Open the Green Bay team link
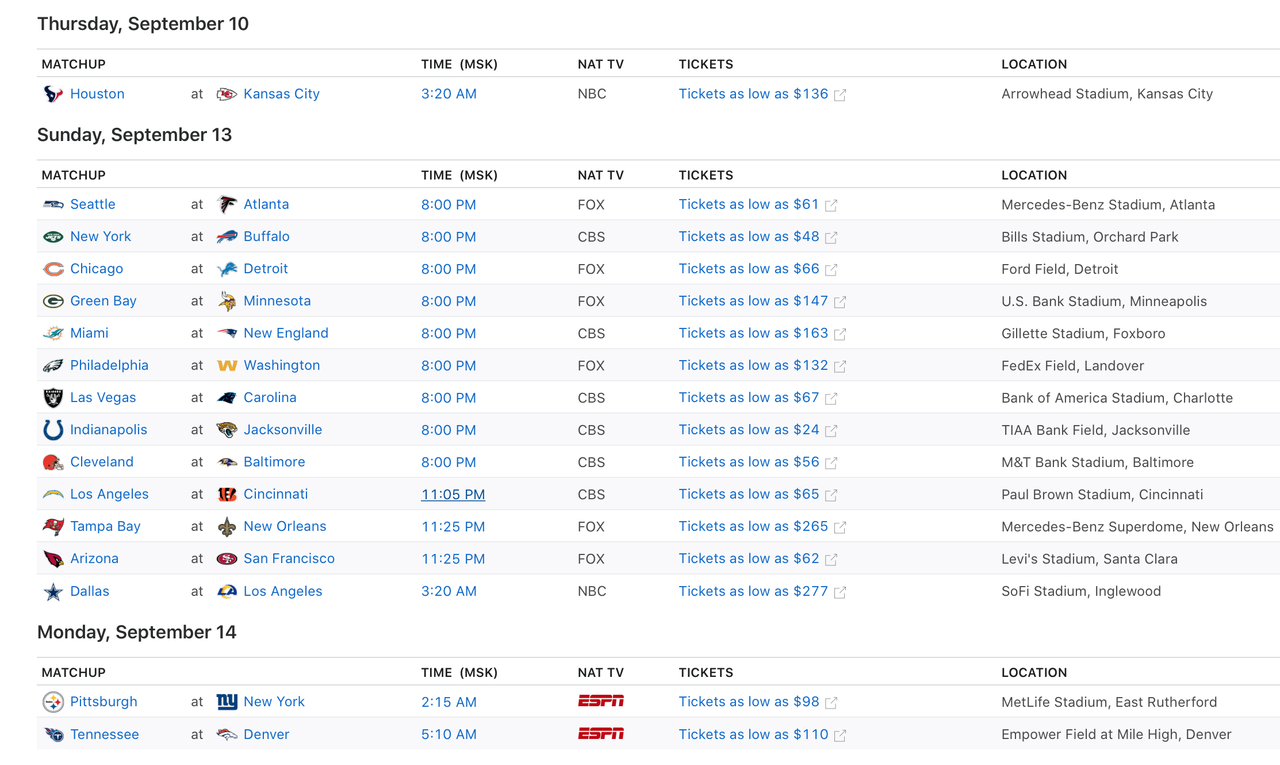 coord(103,301)
